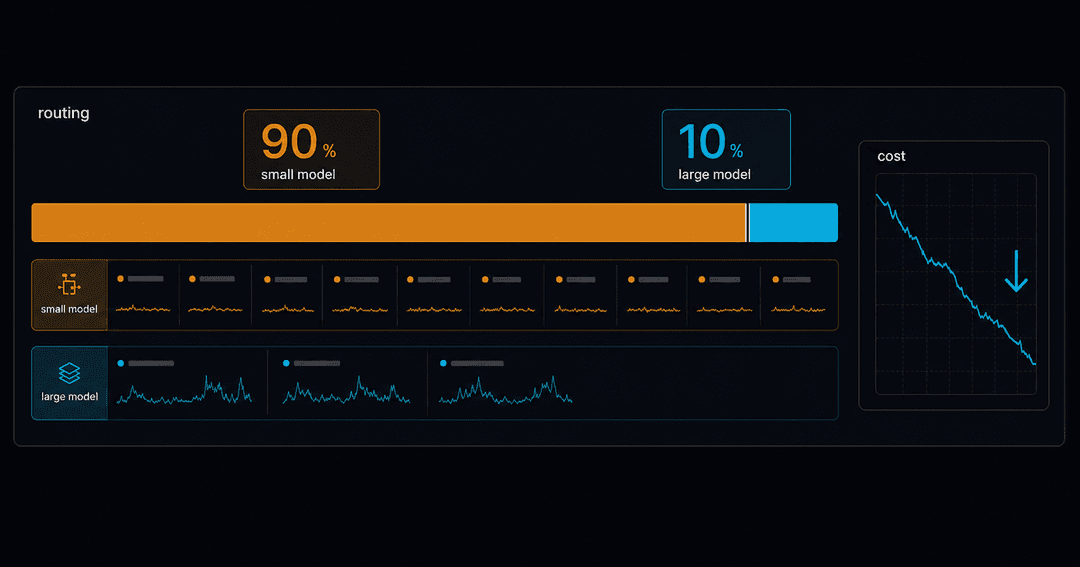Screen dimensions: 1080x567
Task: Click the orange segment of the routing bar
Action: (388, 223)
